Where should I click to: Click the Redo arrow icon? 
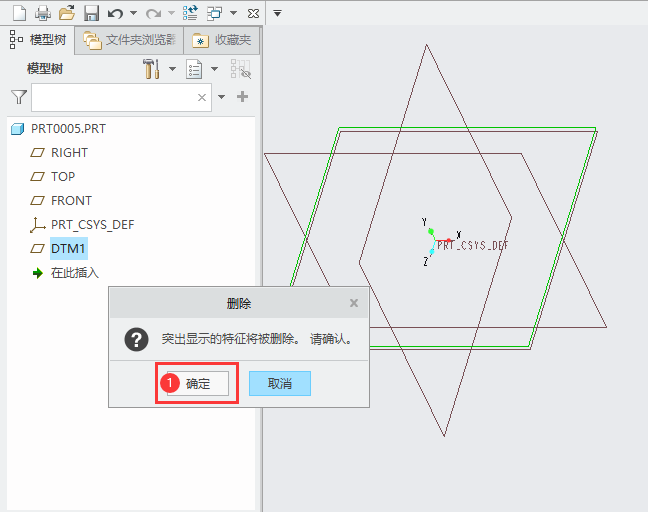tap(153, 14)
